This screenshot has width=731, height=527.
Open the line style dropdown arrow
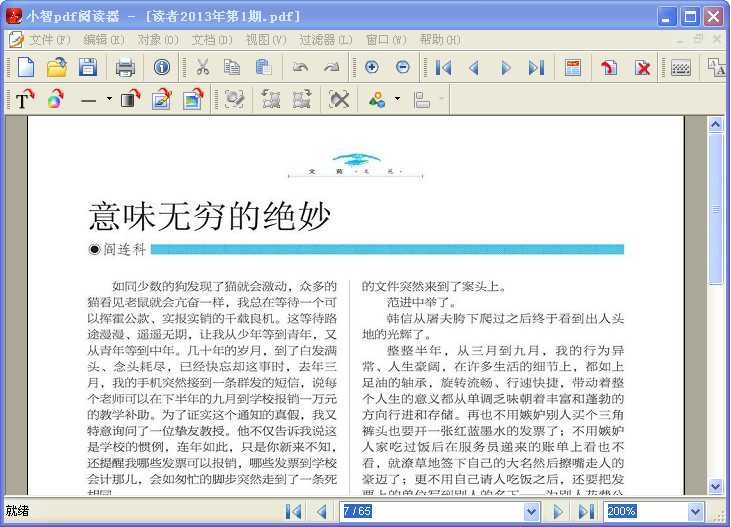pos(108,99)
